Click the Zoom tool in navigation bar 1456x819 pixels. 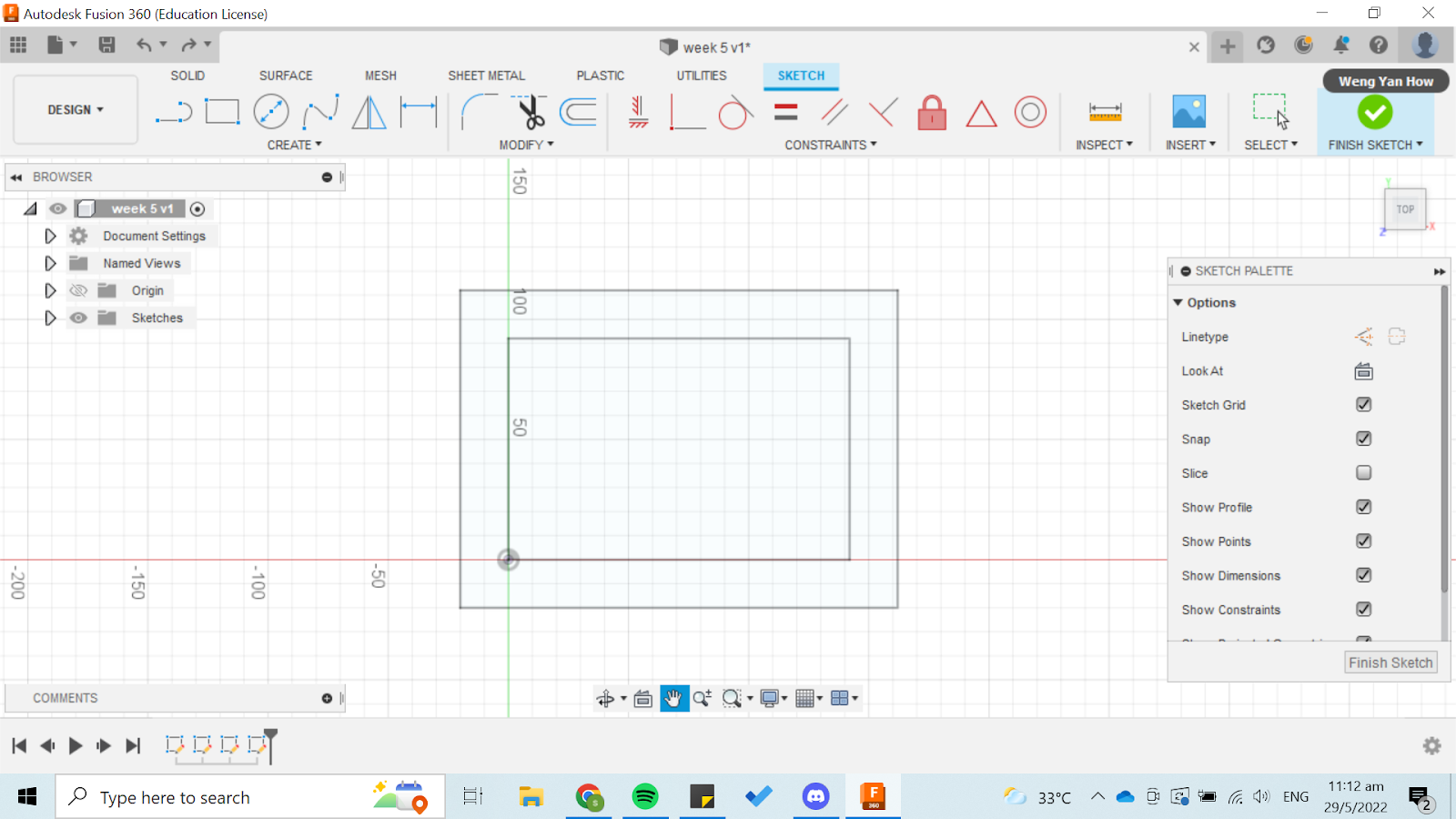click(x=702, y=698)
